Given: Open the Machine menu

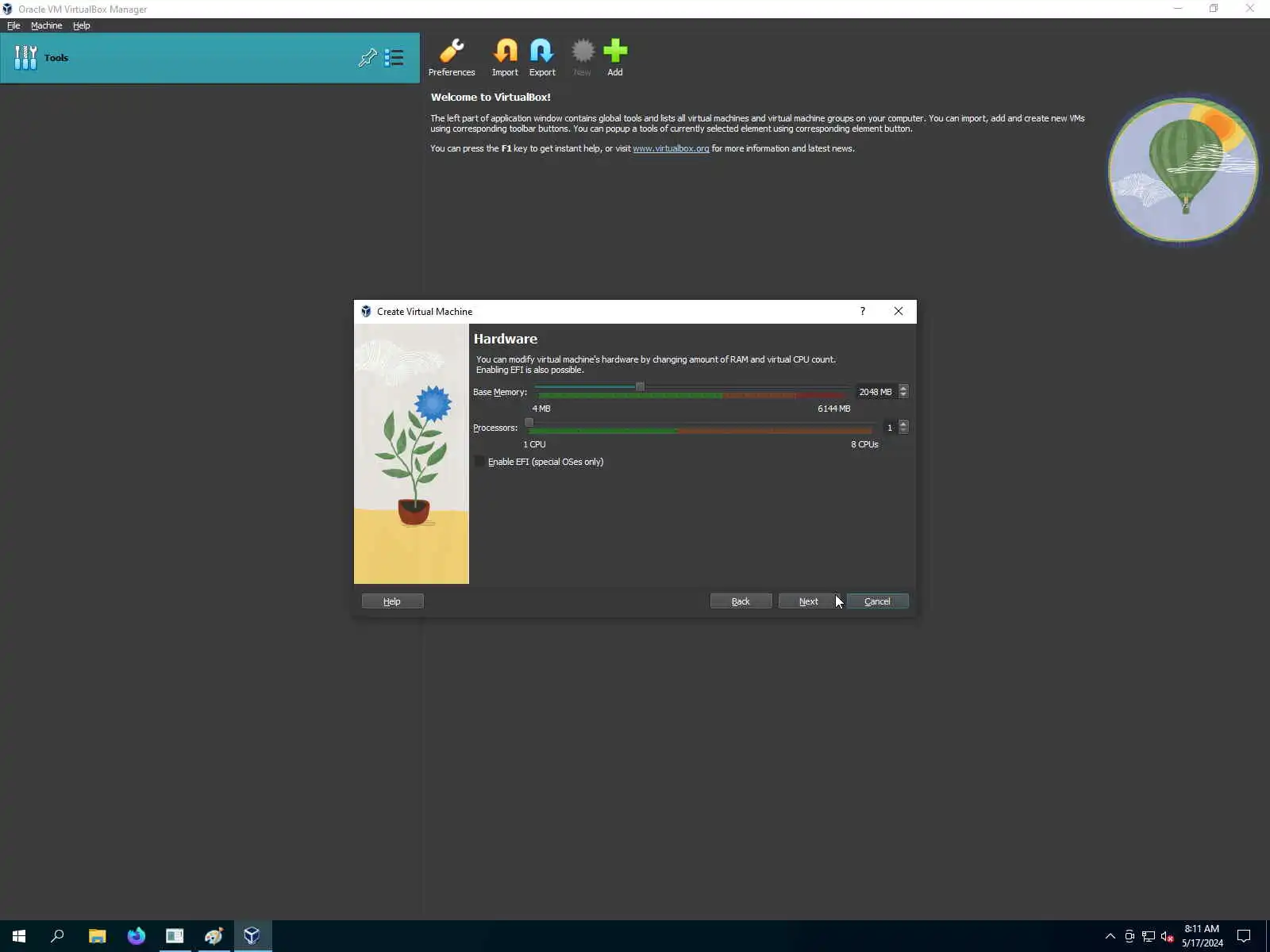Looking at the screenshot, I should coord(46,25).
